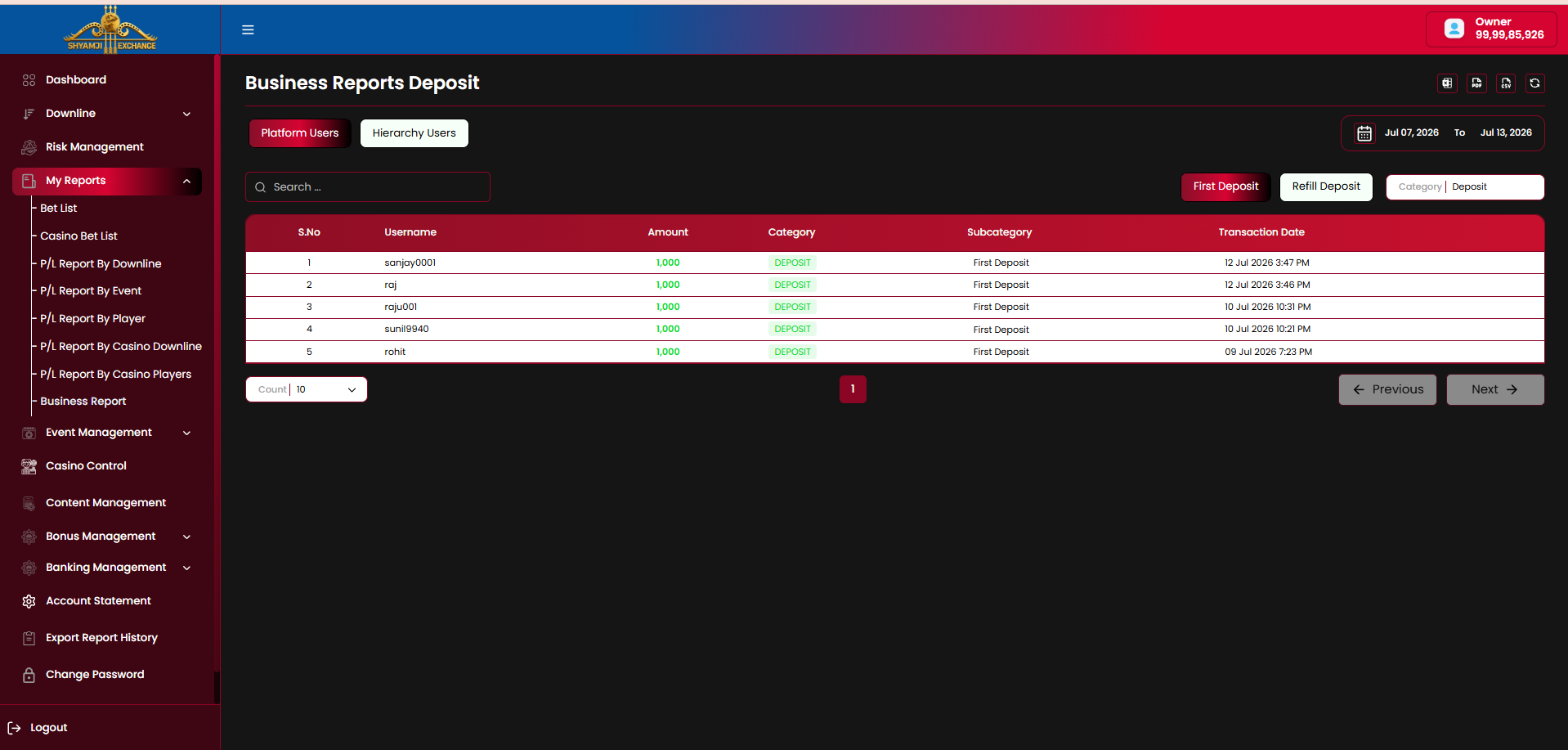Click the Jul 13, 2026 end date
The height and width of the screenshot is (750, 1568).
1506,132
